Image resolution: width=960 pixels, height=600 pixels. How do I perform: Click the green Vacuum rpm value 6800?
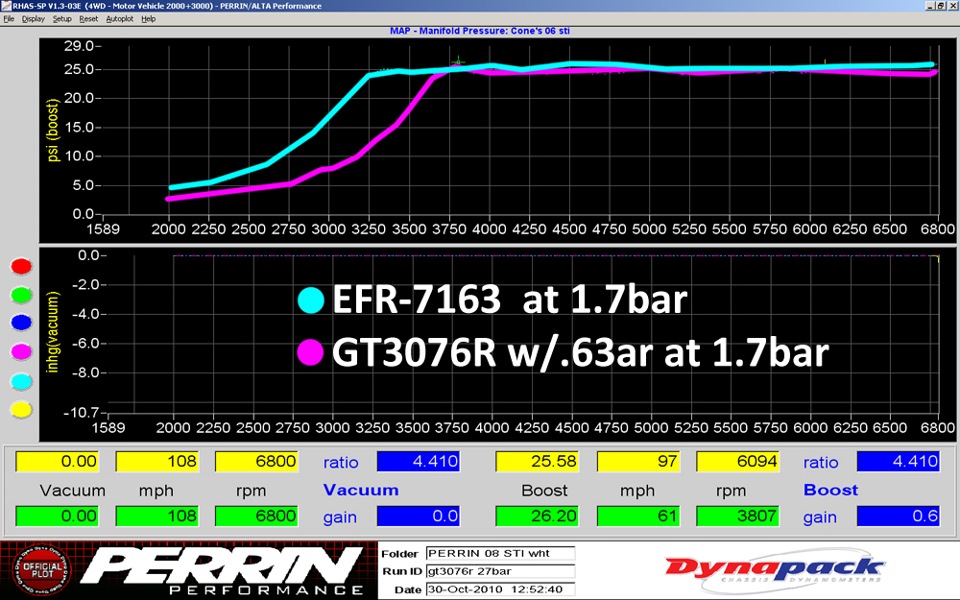(257, 516)
